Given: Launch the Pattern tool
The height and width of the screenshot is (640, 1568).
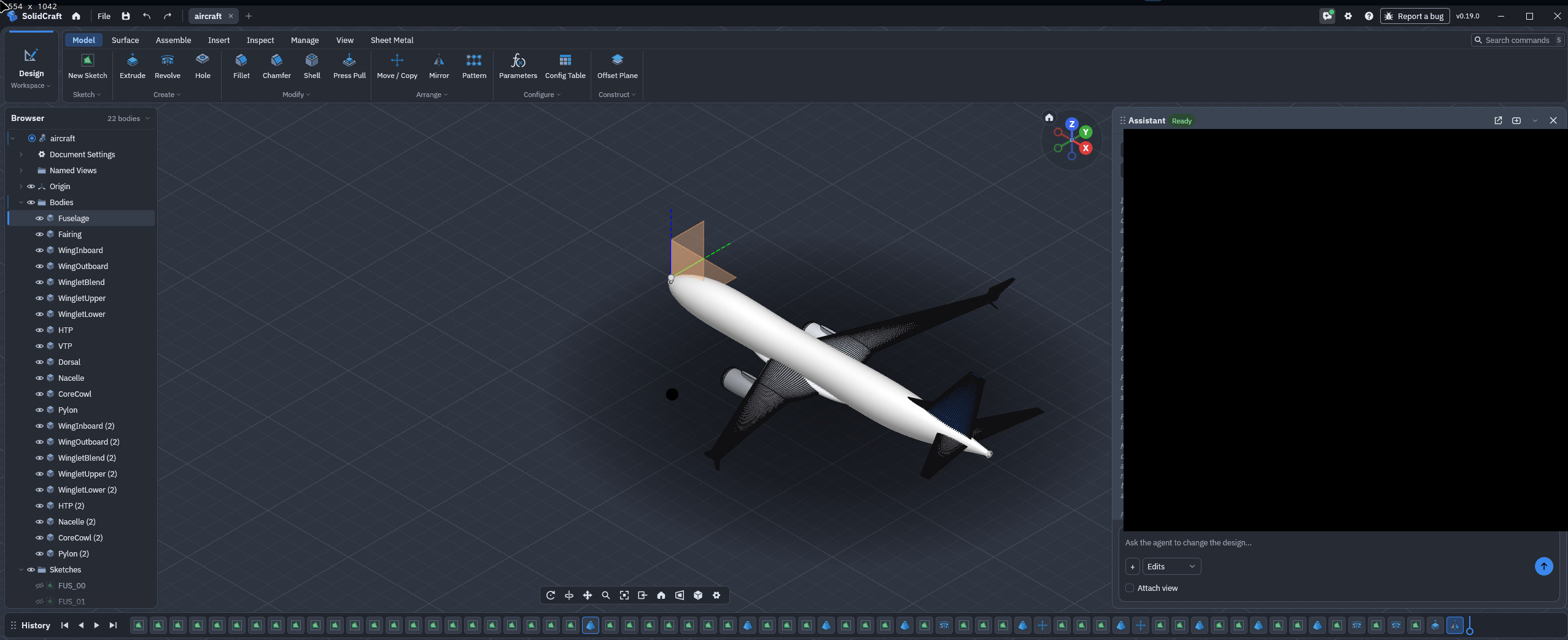Looking at the screenshot, I should click(474, 66).
